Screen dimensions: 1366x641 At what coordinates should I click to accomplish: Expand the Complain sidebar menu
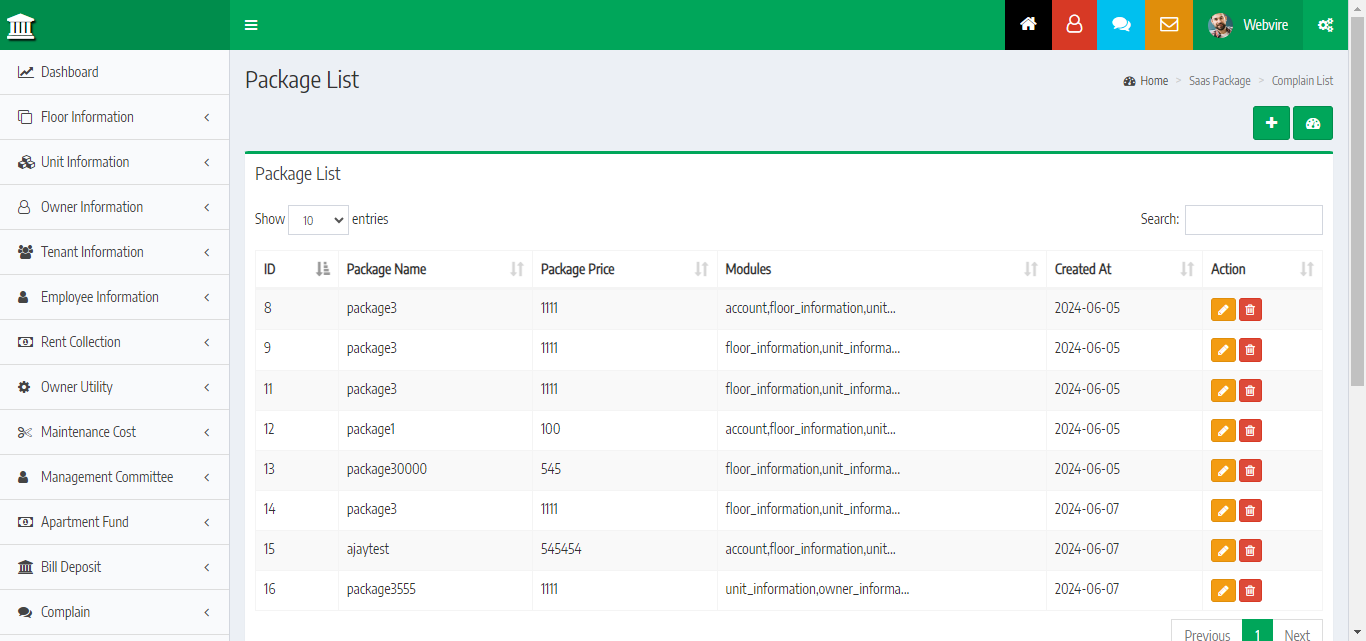point(115,612)
